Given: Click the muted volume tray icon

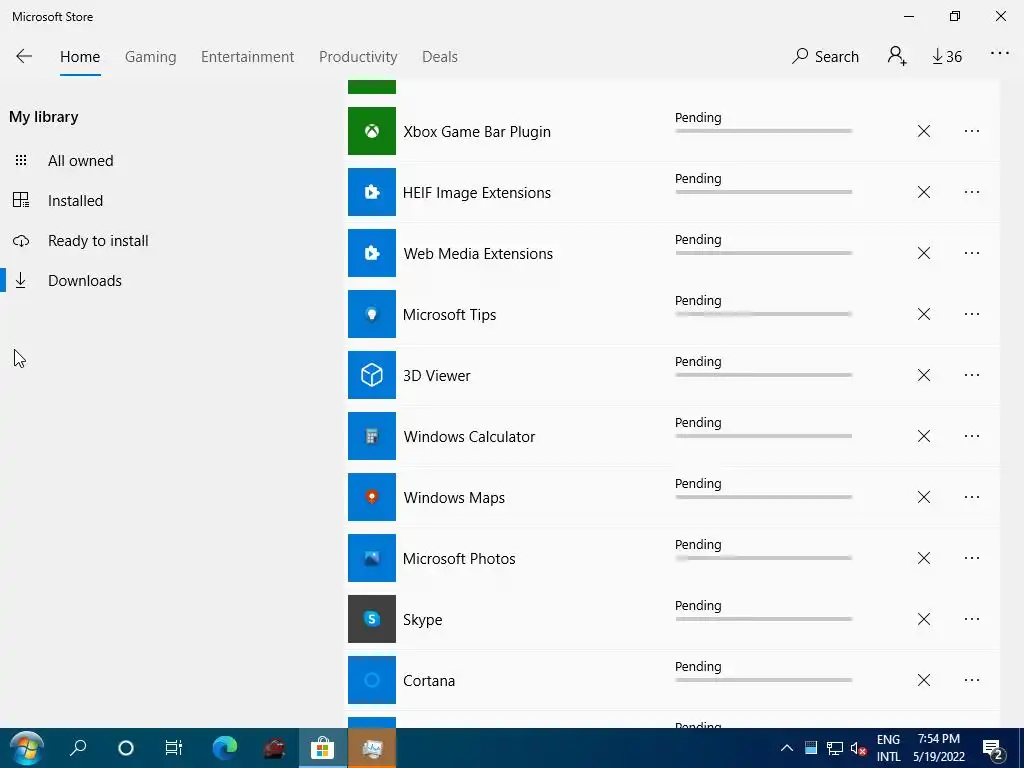Looking at the screenshot, I should click(858, 748).
